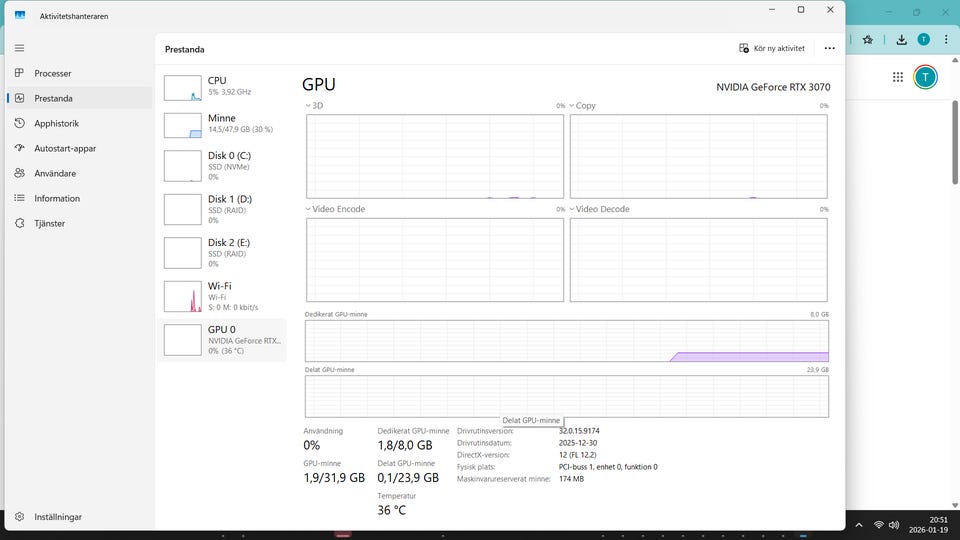Open the Information list icon
Screen dimensions: 960x540
coord(19,198)
